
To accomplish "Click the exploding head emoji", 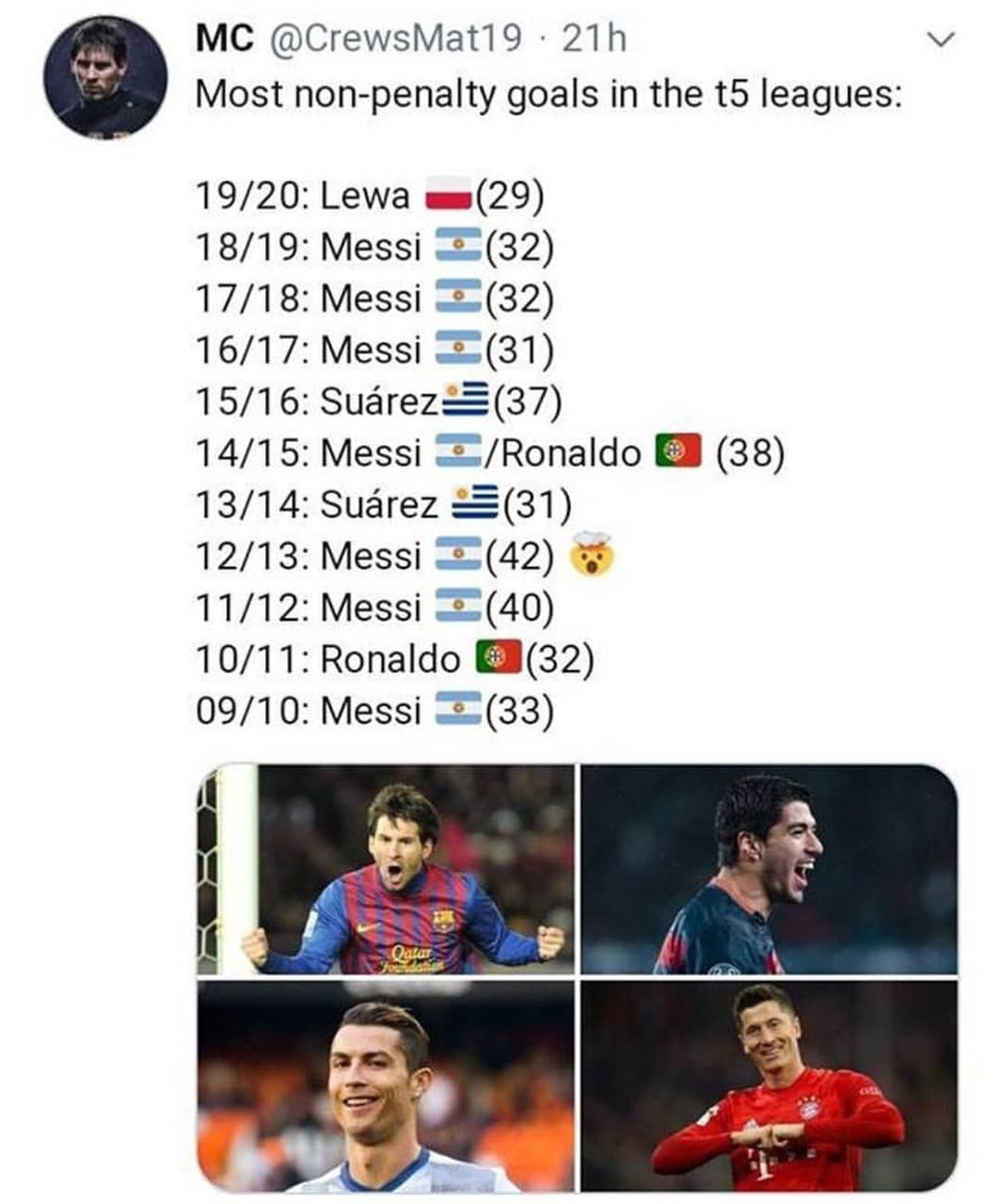I will 592,556.
